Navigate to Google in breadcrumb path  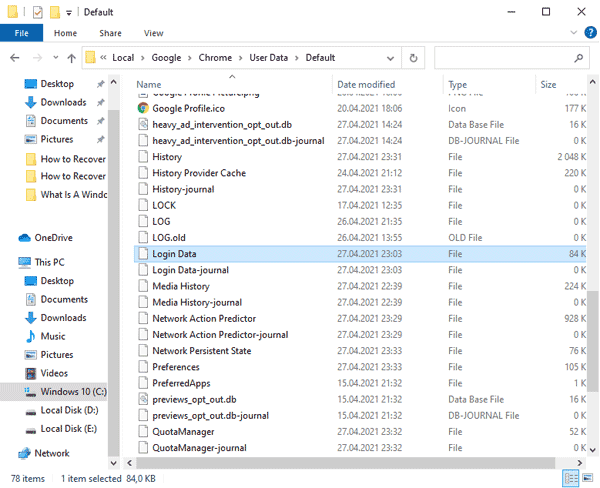tap(166, 58)
